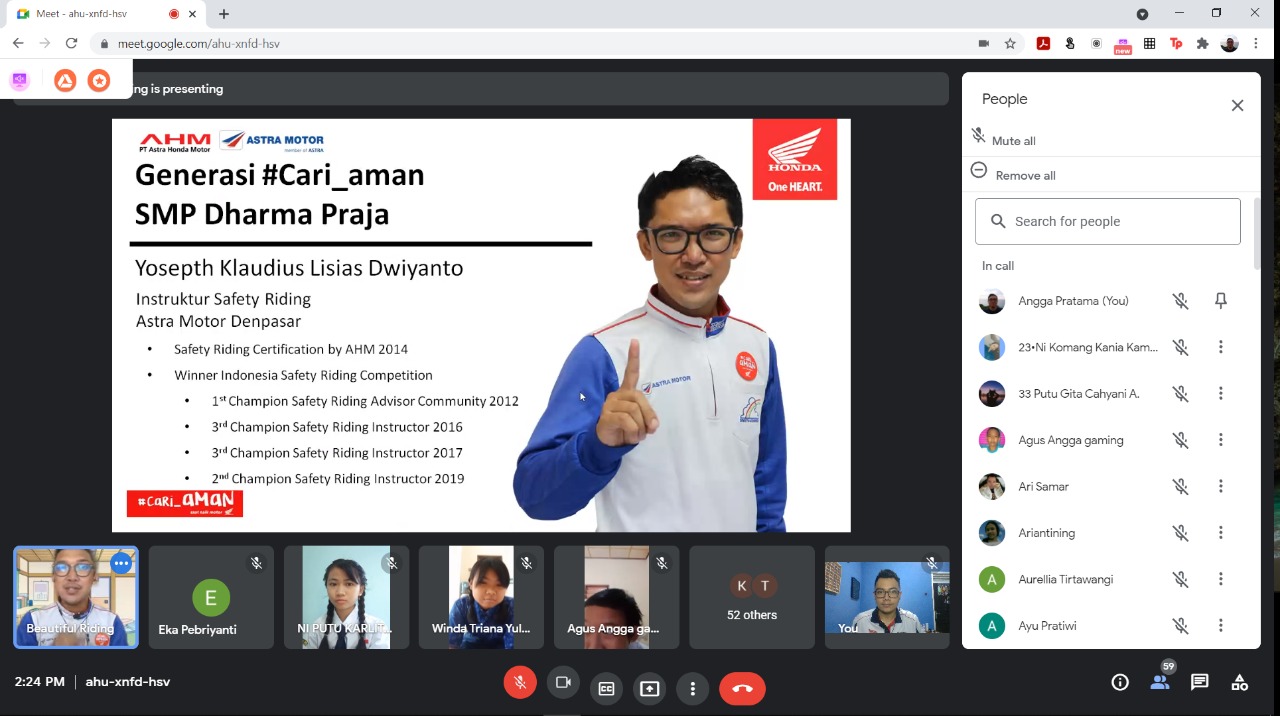Toggle the People panel icon showing 59
The width and height of the screenshot is (1280, 716).
[x=1160, y=682]
